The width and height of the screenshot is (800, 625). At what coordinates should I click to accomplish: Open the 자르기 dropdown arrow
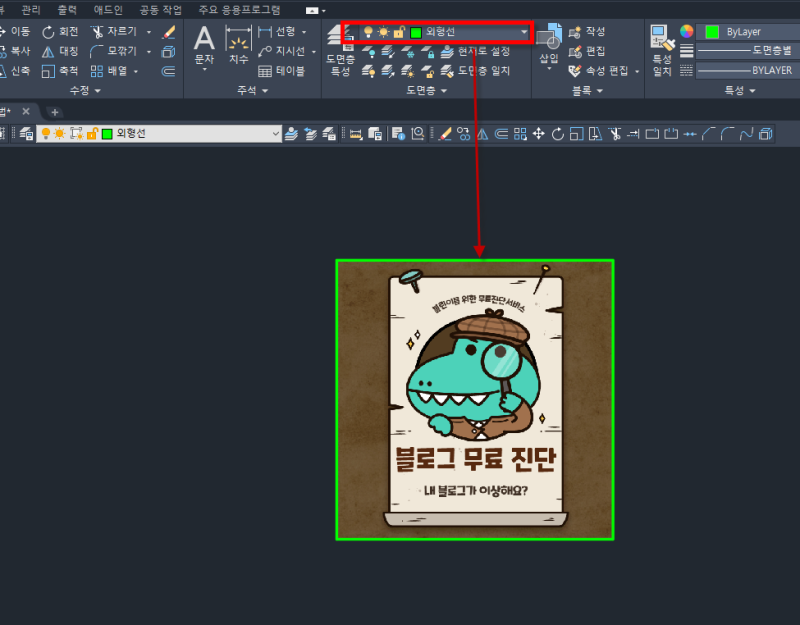click(149, 32)
